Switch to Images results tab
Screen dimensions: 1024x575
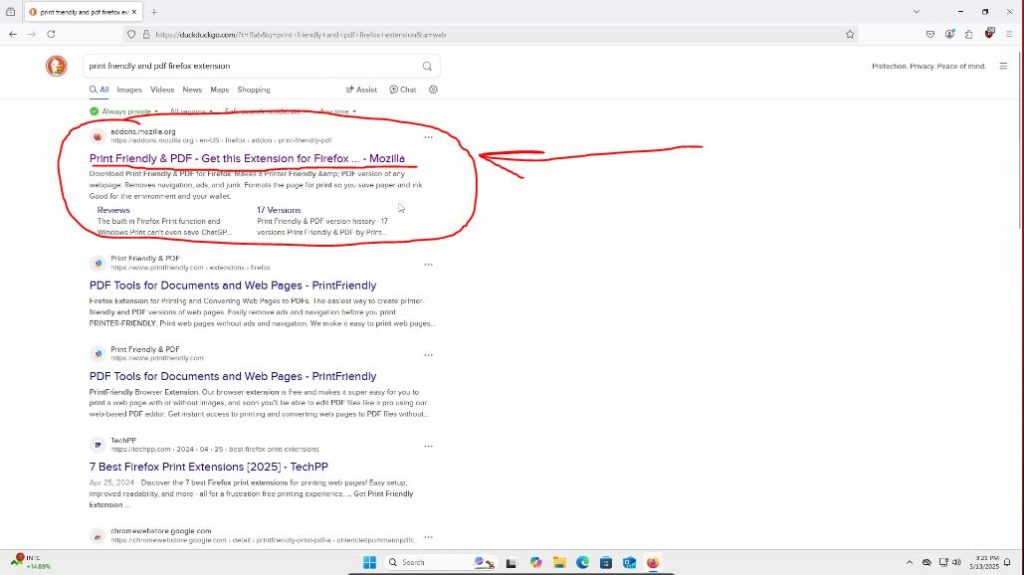[x=129, y=90]
